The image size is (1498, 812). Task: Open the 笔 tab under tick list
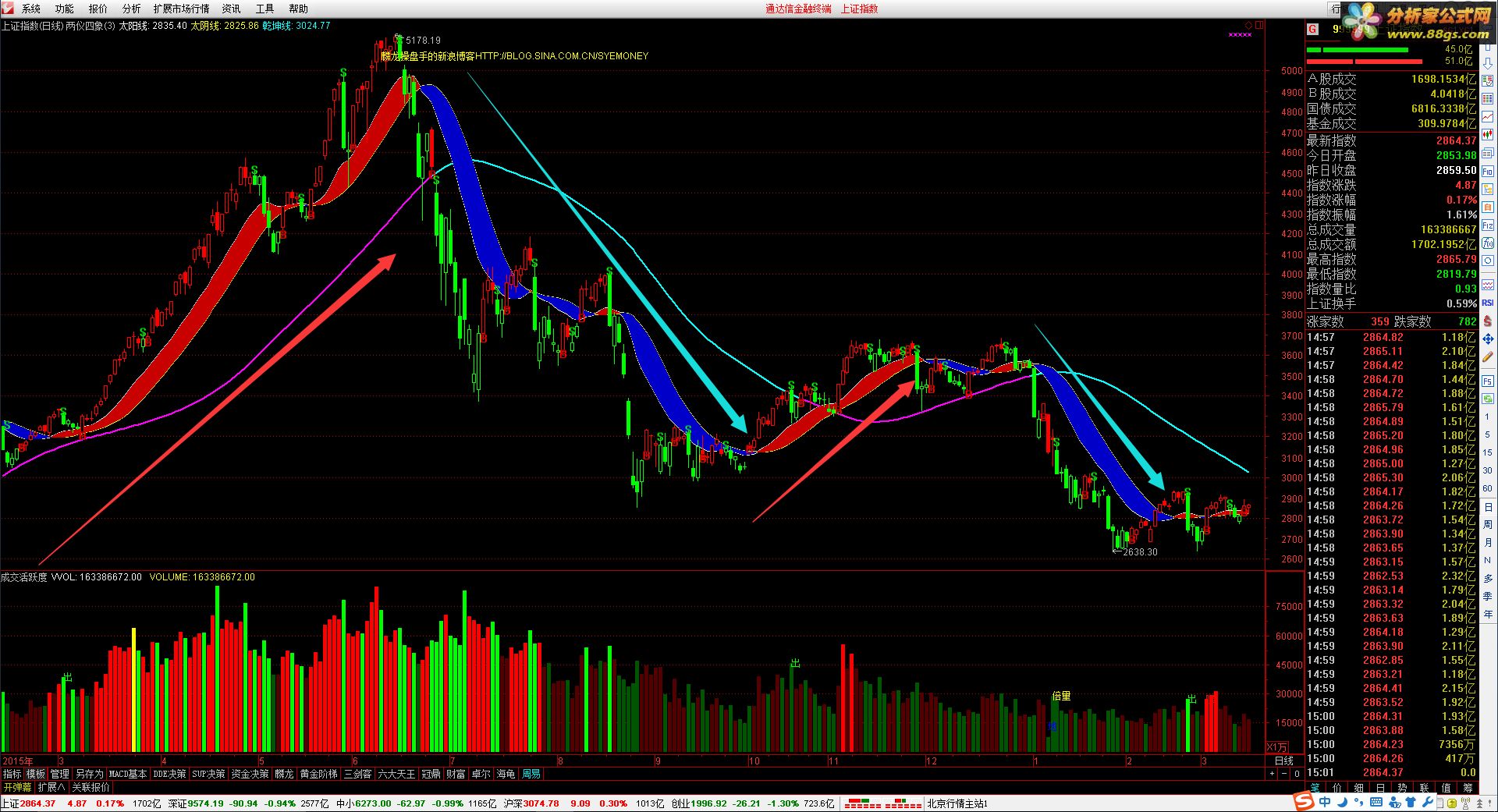pos(1315,788)
